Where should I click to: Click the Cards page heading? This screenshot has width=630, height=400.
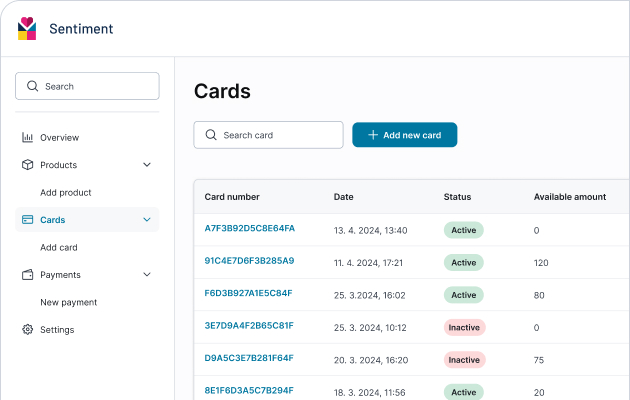tap(222, 91)
